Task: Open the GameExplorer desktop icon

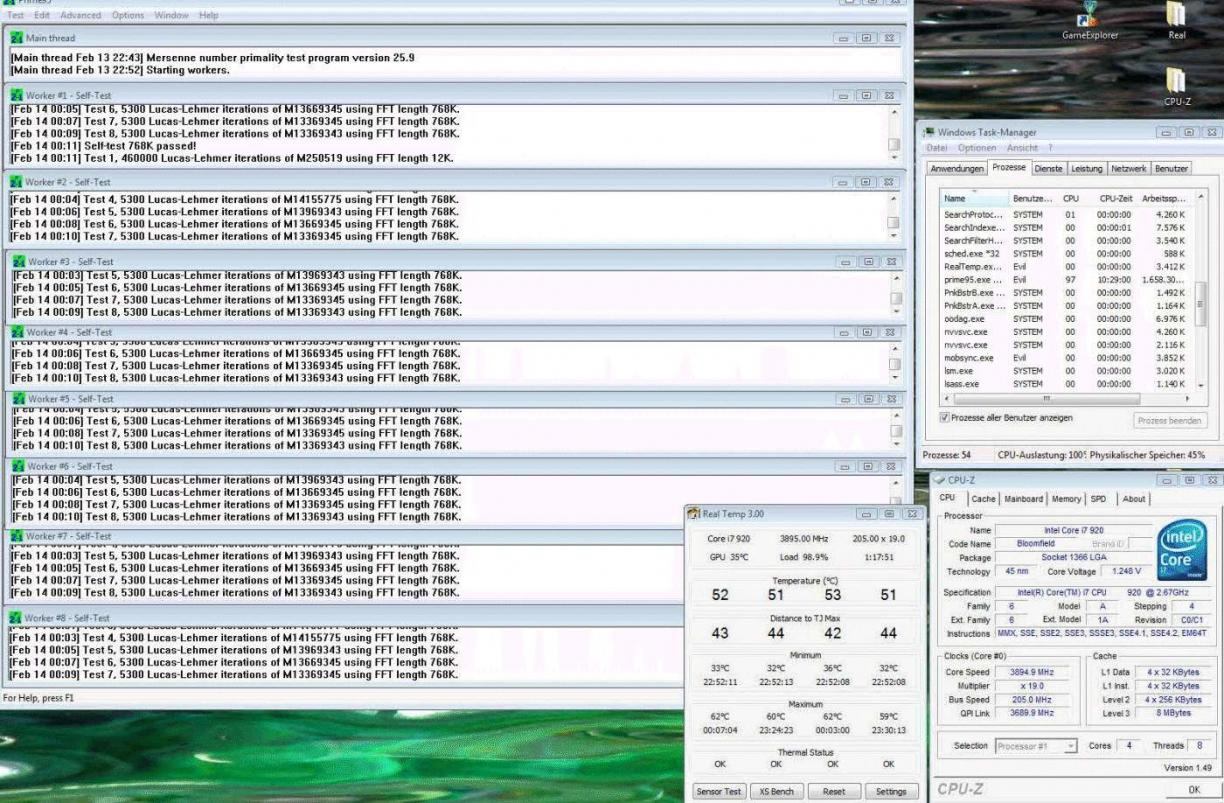Action: pyautogui.click(x=1090, y=20)
